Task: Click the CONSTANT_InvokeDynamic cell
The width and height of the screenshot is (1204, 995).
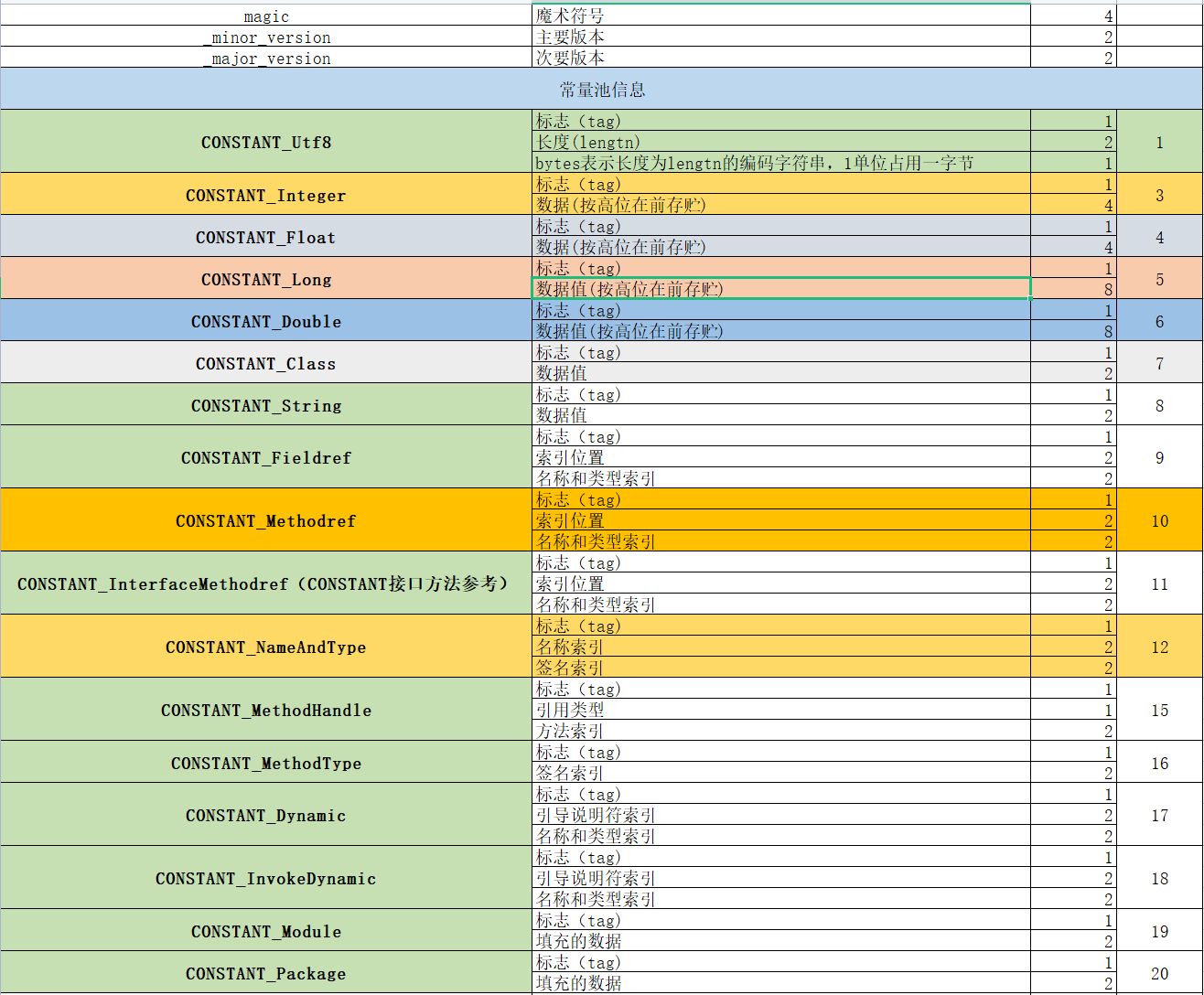Action: point(266,878)
